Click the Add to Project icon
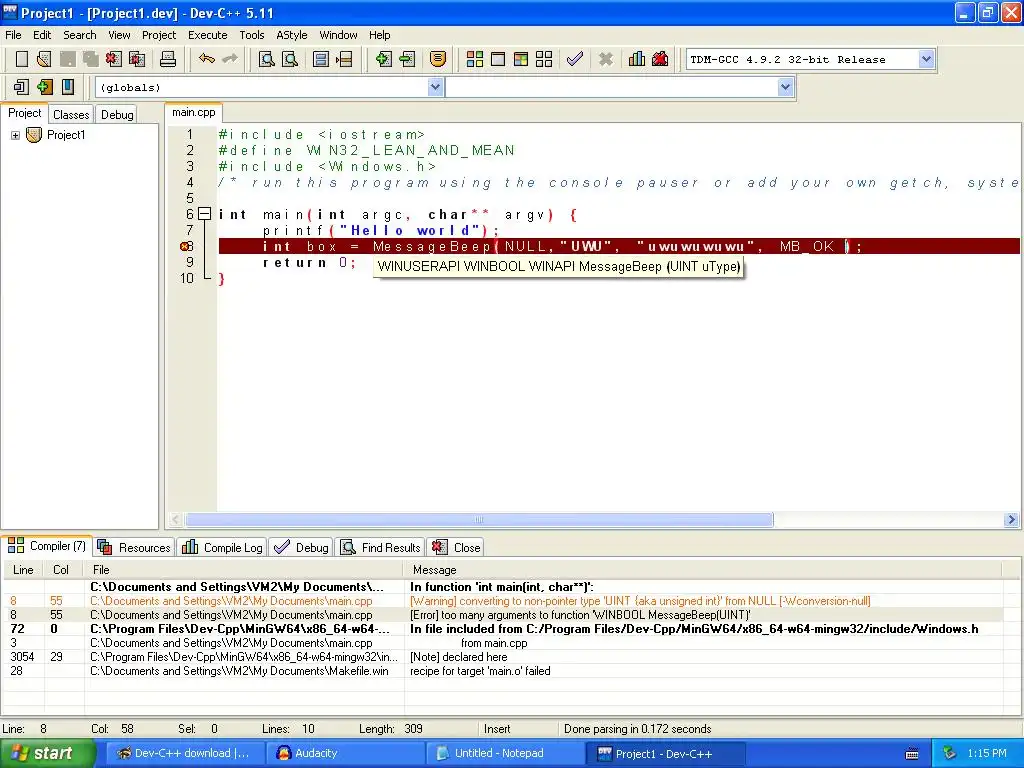This screenshot has width=1024, height=768. pos(383,59)
